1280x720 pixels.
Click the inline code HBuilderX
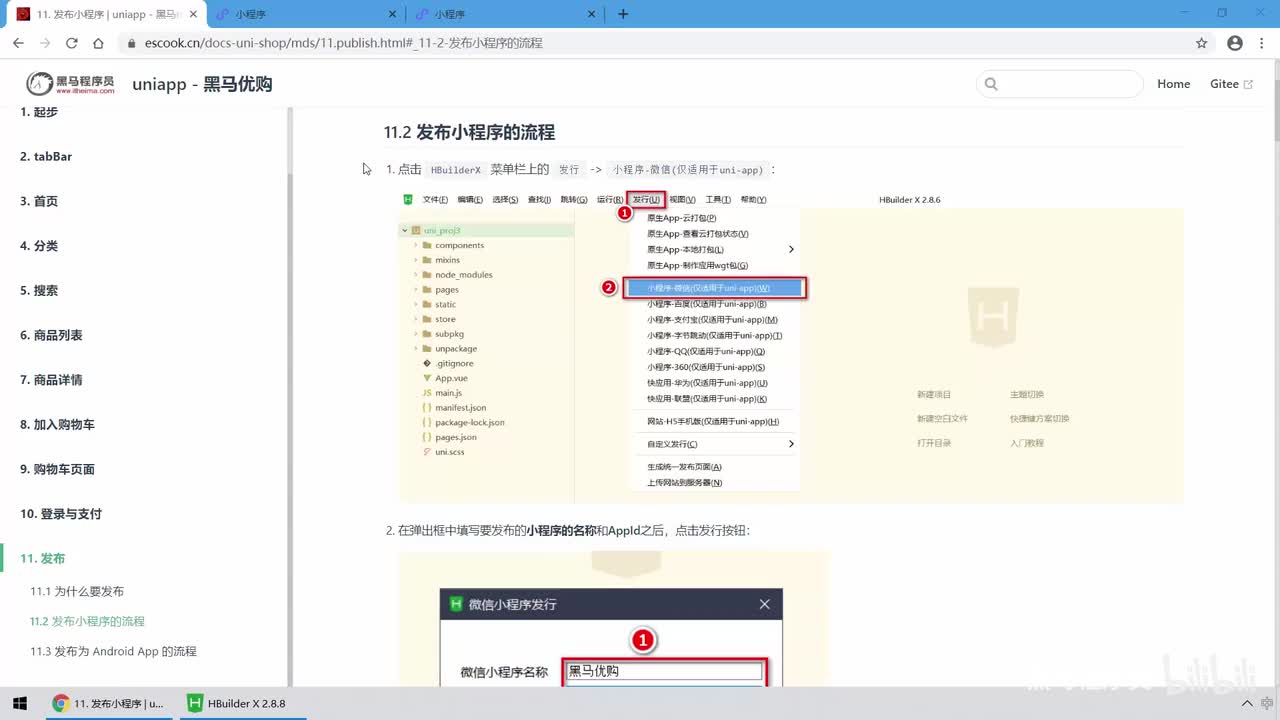(456, 170)
